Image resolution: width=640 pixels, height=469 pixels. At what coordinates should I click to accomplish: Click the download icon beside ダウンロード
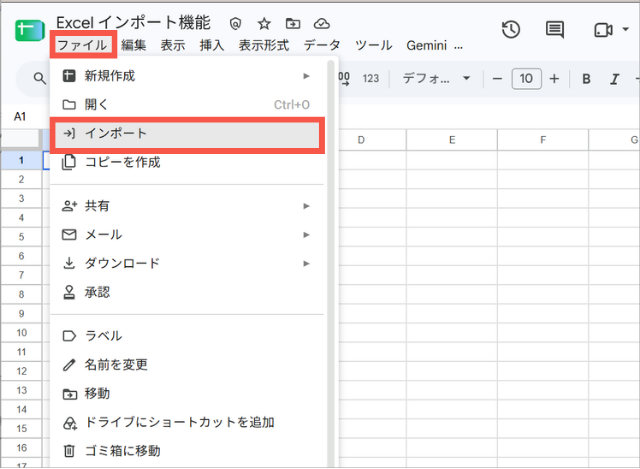click(x=69, y=264)
